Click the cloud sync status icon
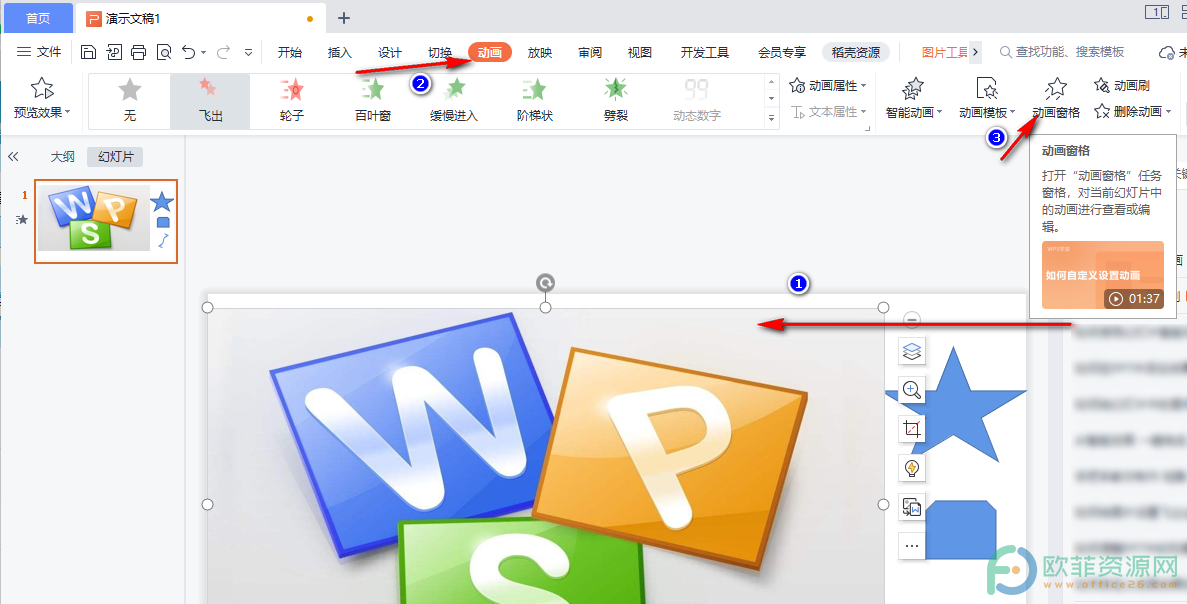Viewport: 1187px width, 604px height. [1167, 52]
